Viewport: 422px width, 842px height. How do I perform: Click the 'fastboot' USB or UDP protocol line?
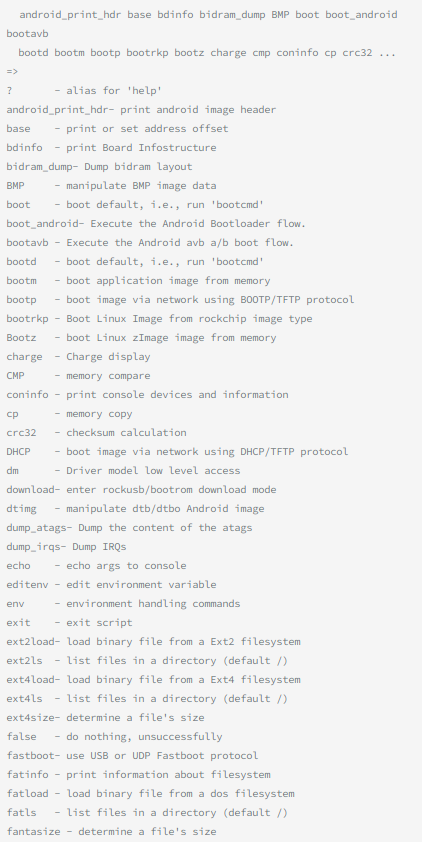coord(132,756)
